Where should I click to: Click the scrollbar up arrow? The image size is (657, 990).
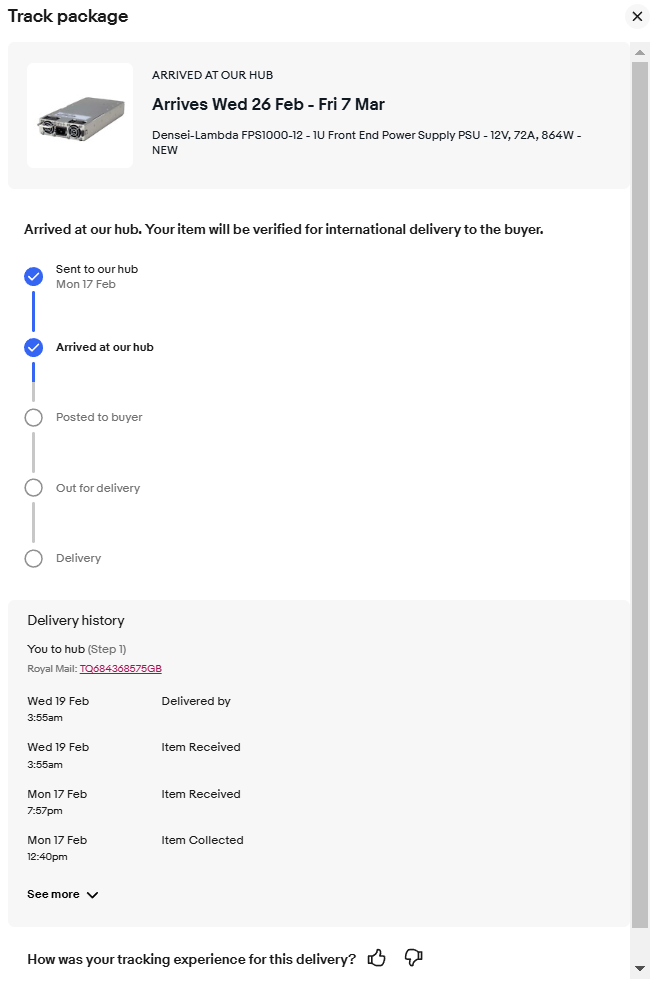click(640, 52)
